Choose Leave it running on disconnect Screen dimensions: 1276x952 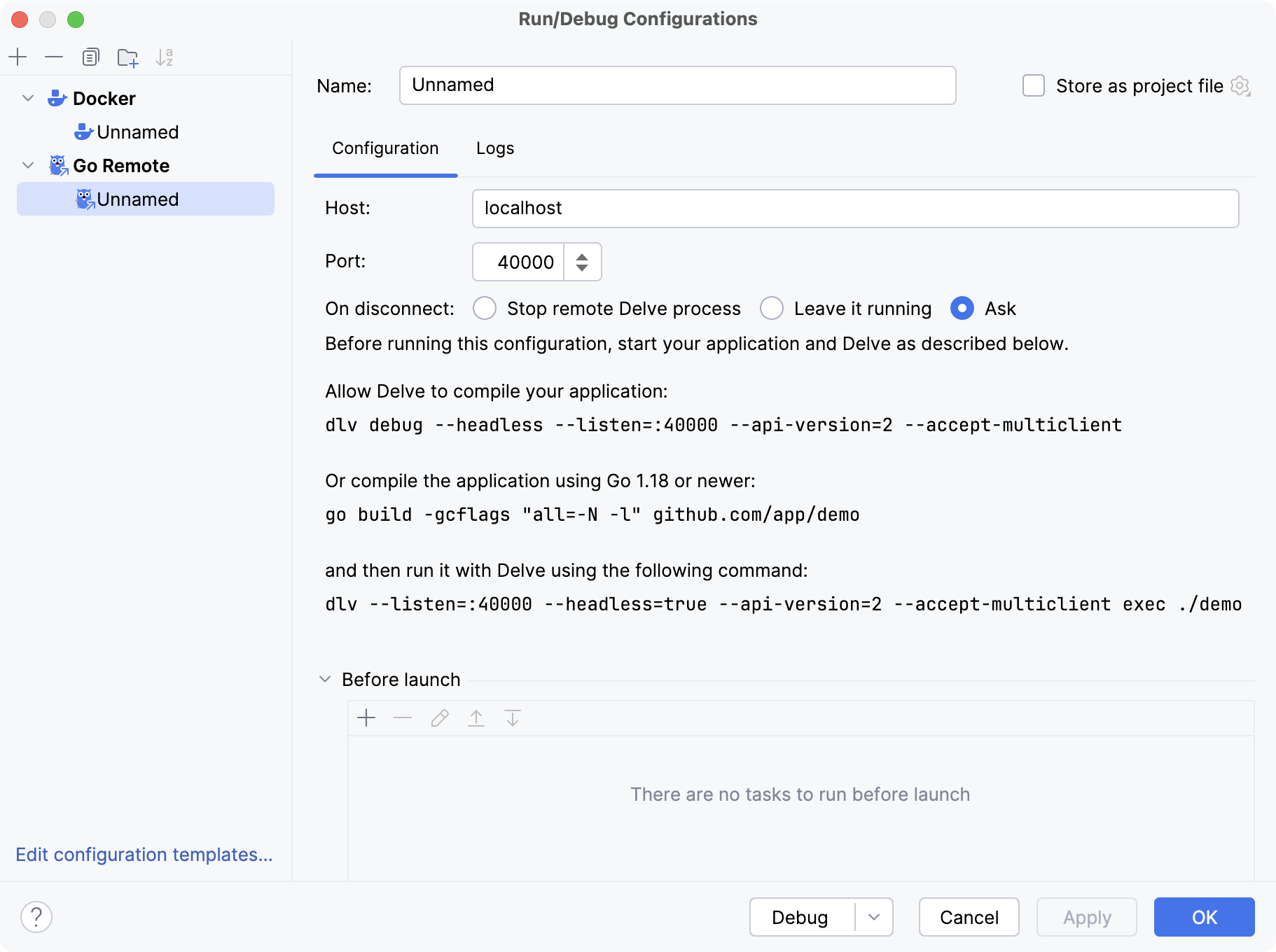pos(772,308)
